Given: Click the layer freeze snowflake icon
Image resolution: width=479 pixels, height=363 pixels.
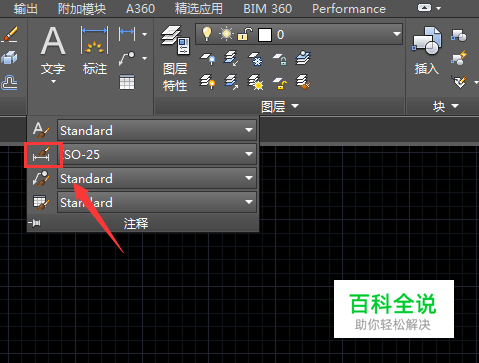Looking at the screenshot, I should click(256, 59).
